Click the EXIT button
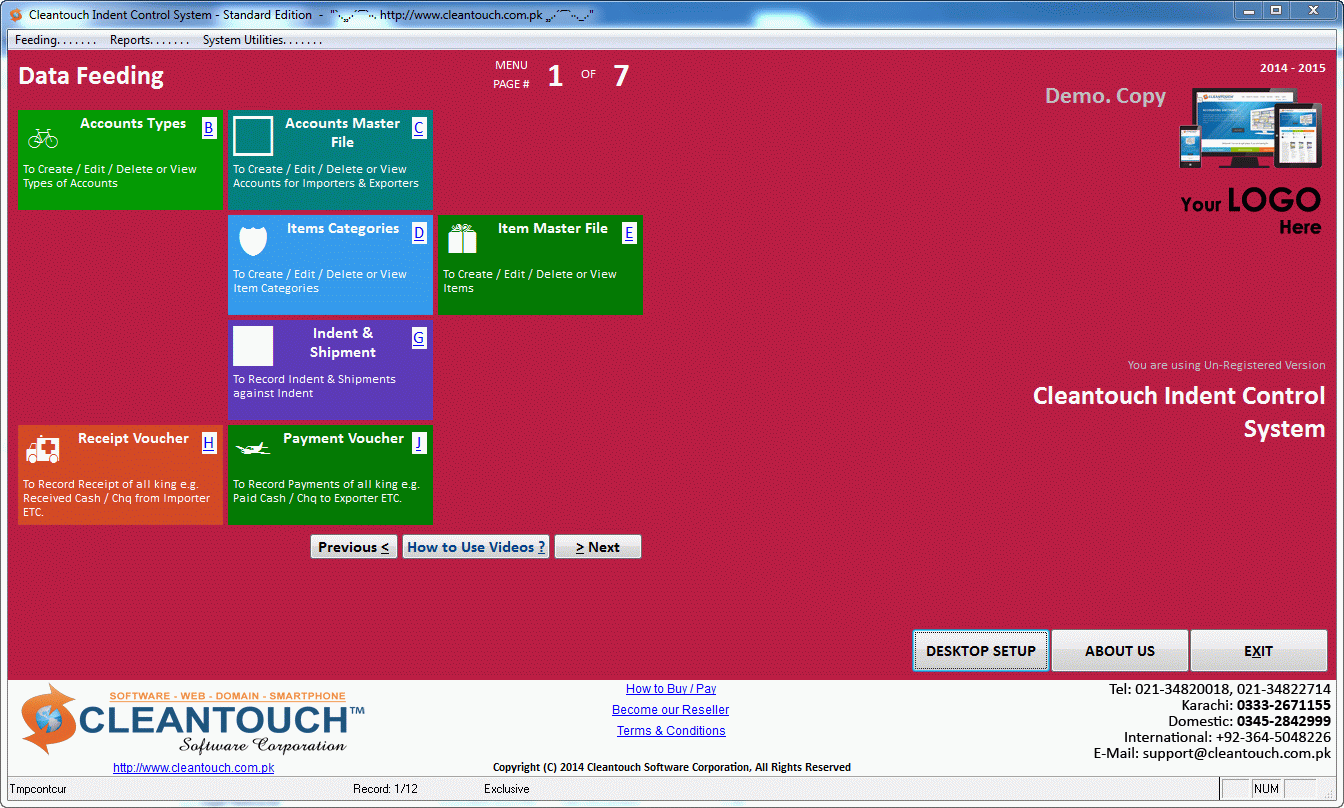Image resolution: width=1344 pixels, height=808 pixels. pyautogui.click(x=1259, y=650)
